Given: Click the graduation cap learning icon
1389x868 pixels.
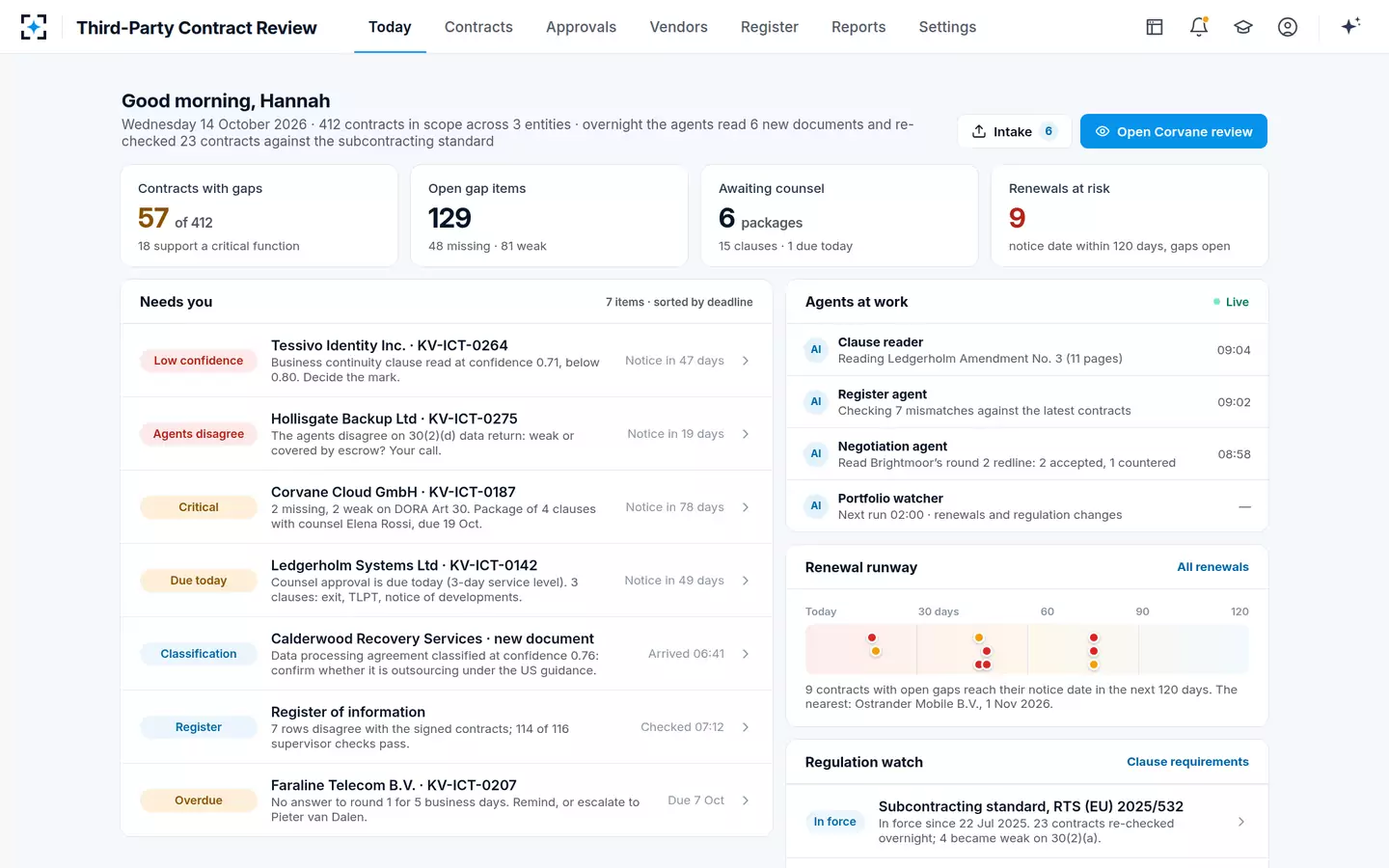Looking at the screenshot, I should pos(1243,27).
